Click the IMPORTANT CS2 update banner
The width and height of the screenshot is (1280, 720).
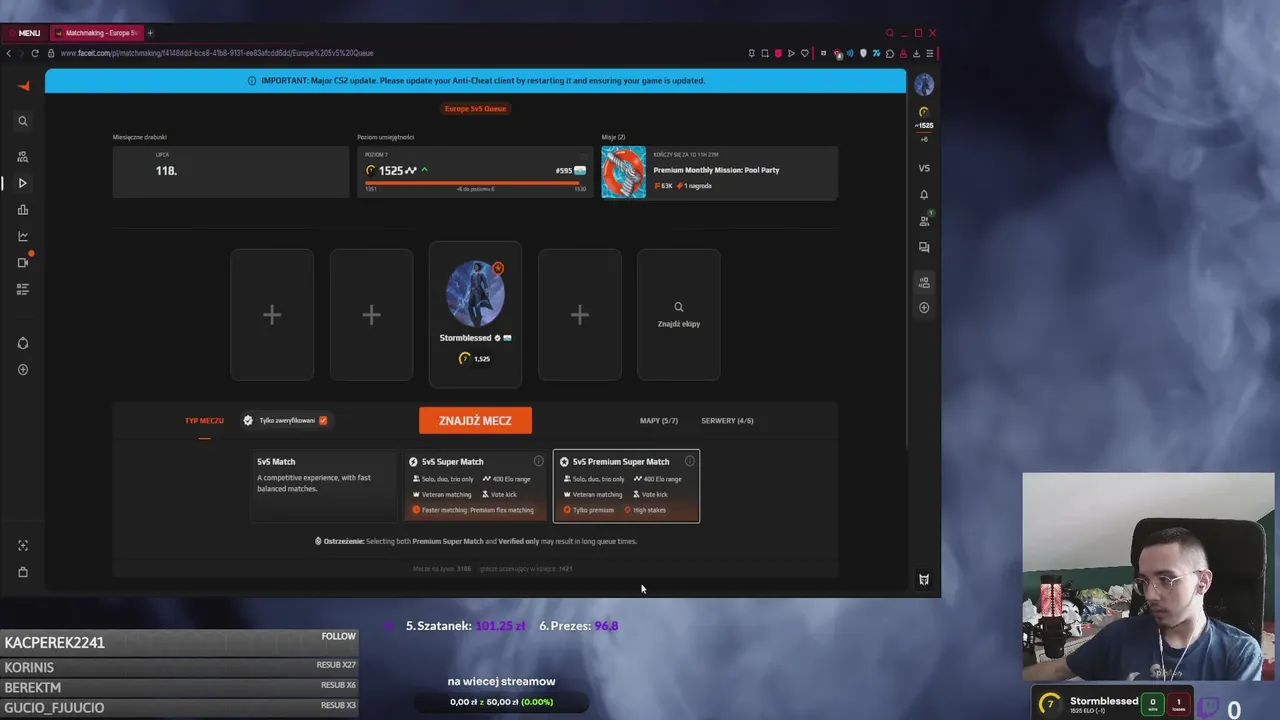(476, 80)
